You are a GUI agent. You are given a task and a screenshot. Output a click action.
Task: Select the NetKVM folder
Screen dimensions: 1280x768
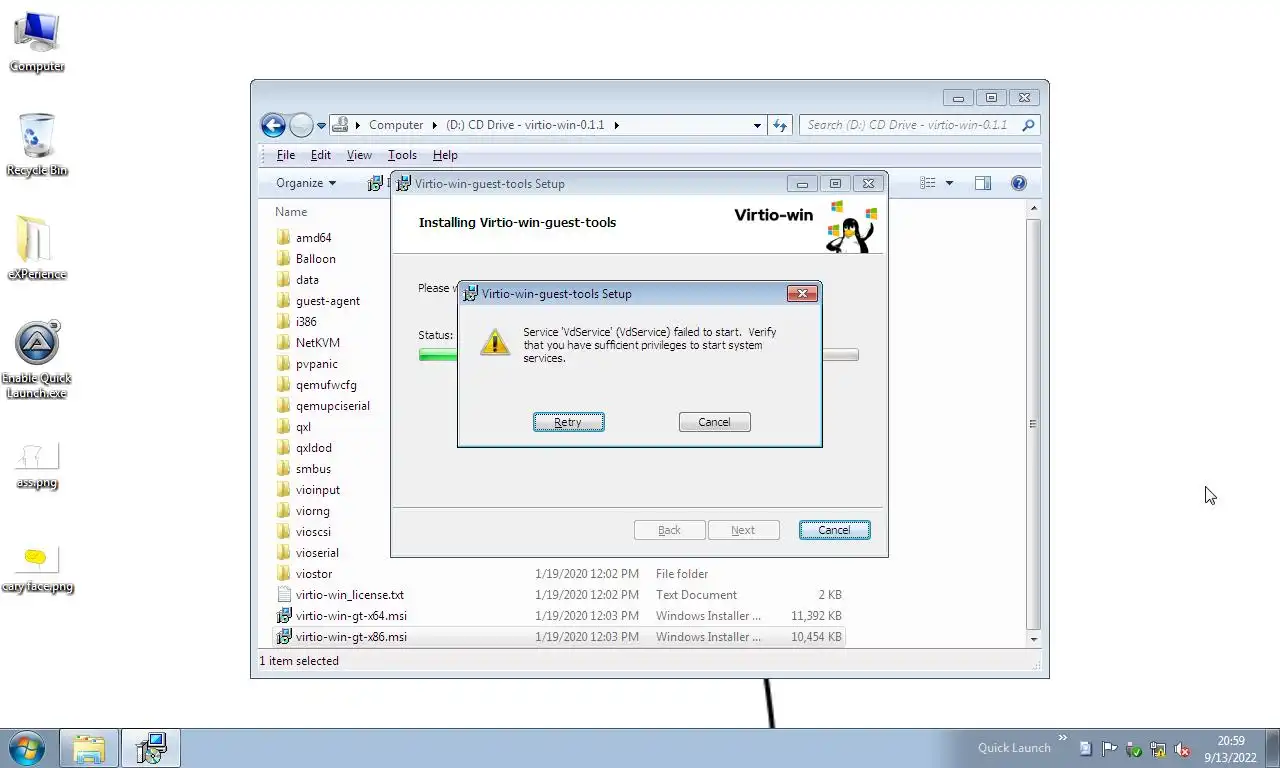pos(318,343)
